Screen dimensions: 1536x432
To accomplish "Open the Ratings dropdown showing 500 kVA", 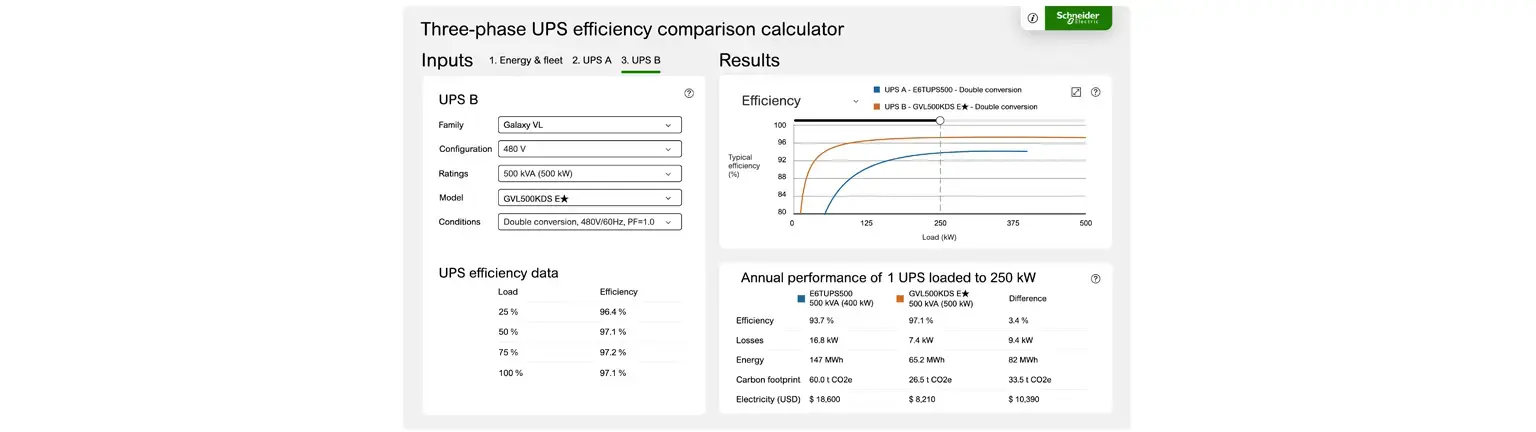I will pos(590,174).
